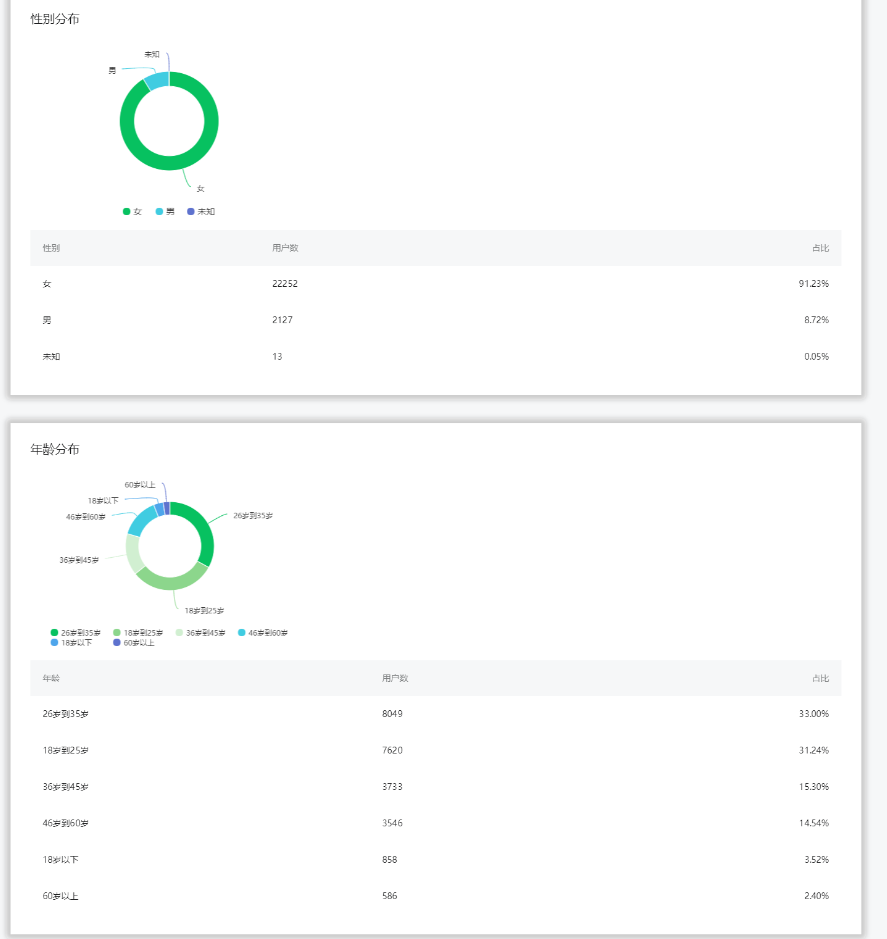Click the user count 13
Screen dimensions: 887x939
pyautogui.click(x=277, y=356)
